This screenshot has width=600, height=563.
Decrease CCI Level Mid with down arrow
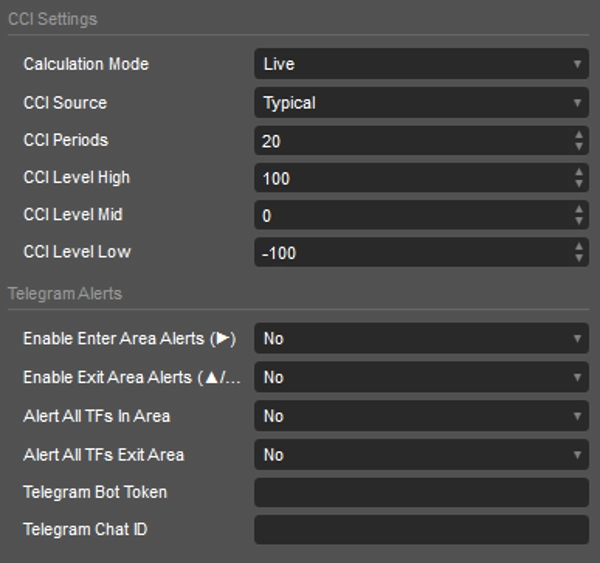tap(579, 221)
